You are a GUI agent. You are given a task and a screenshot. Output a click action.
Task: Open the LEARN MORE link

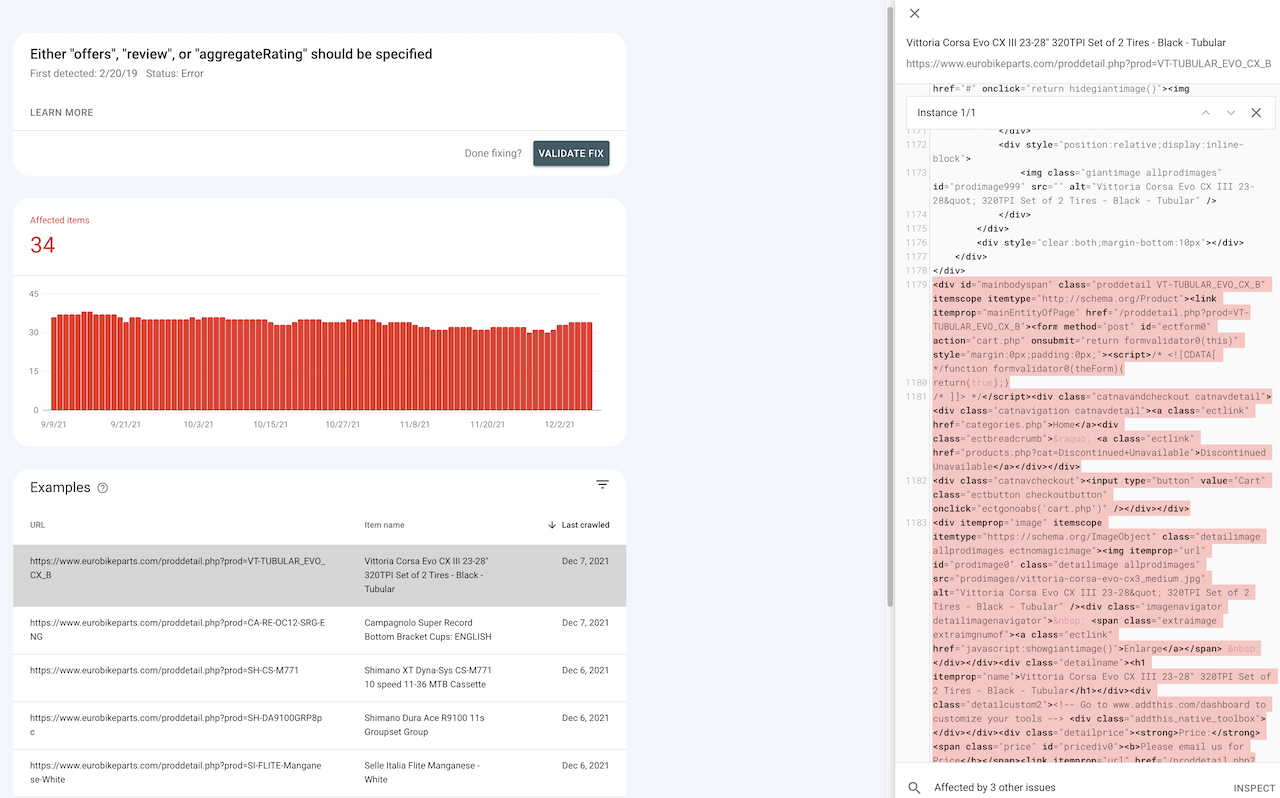tap(62, 113)
